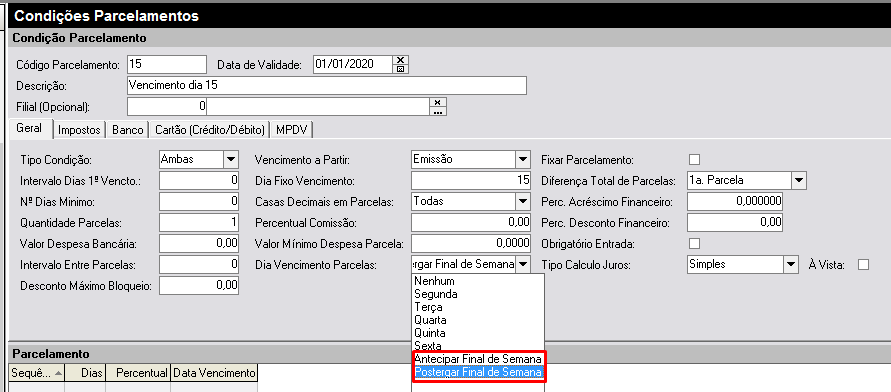Click Perc. Acréscimo Financeiro field
Screen dimensions: 891x392
coord(735,201)
